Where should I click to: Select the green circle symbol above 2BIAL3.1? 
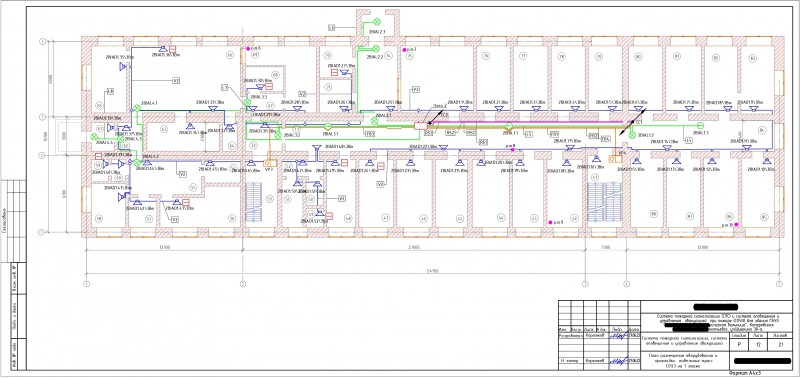click(328, 126)
